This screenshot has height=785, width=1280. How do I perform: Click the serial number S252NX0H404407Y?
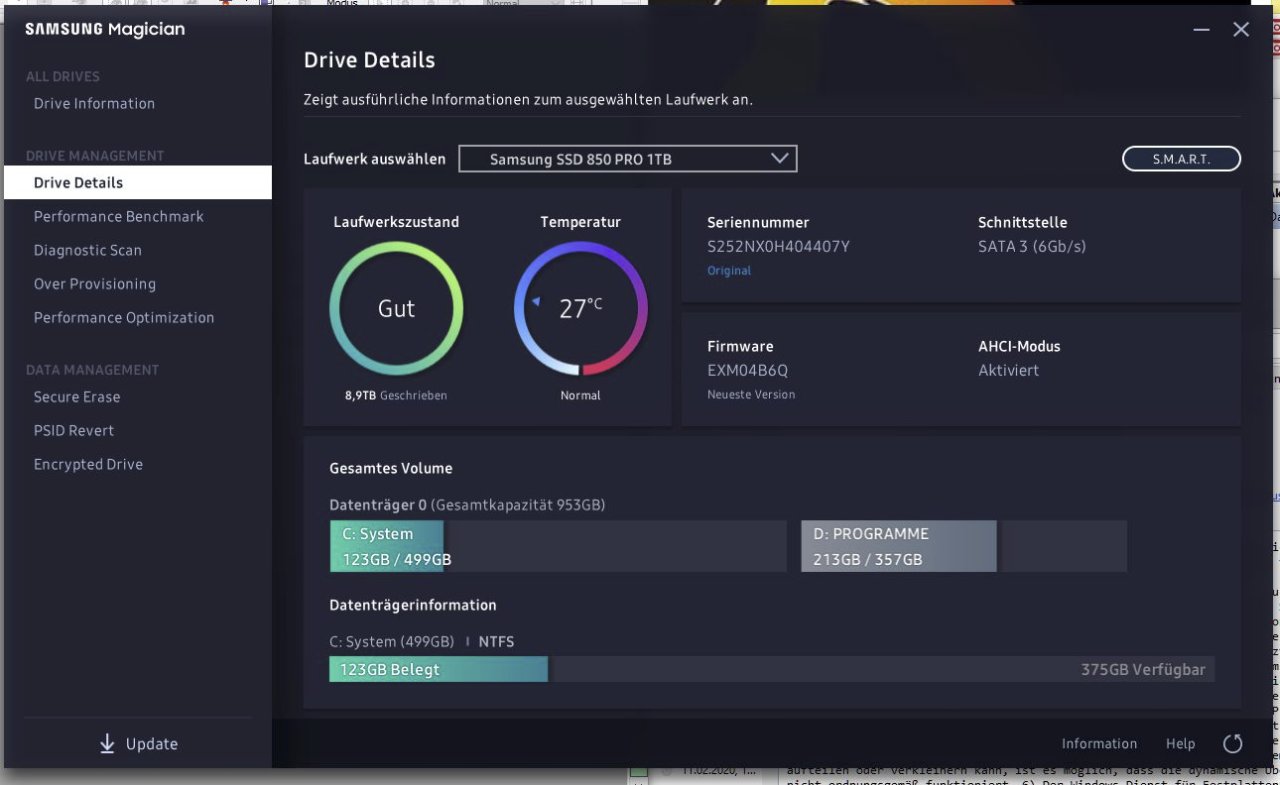[778, 247]
